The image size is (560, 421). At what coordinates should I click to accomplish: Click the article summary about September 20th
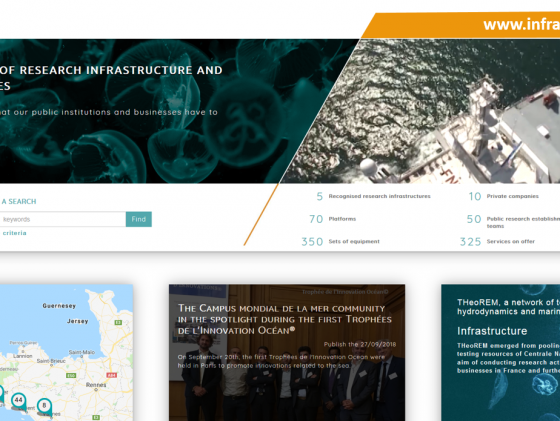click(281, 361)
